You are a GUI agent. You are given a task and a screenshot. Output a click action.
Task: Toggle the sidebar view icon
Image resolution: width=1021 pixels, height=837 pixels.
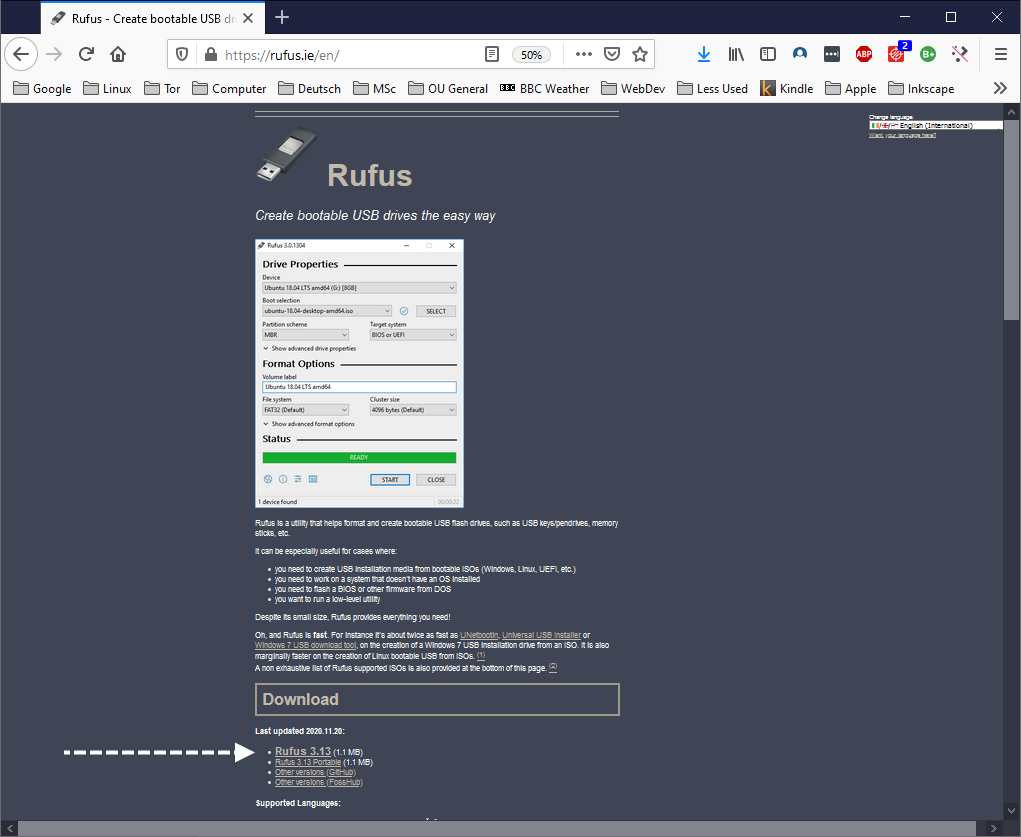click(x=768, y=55)
